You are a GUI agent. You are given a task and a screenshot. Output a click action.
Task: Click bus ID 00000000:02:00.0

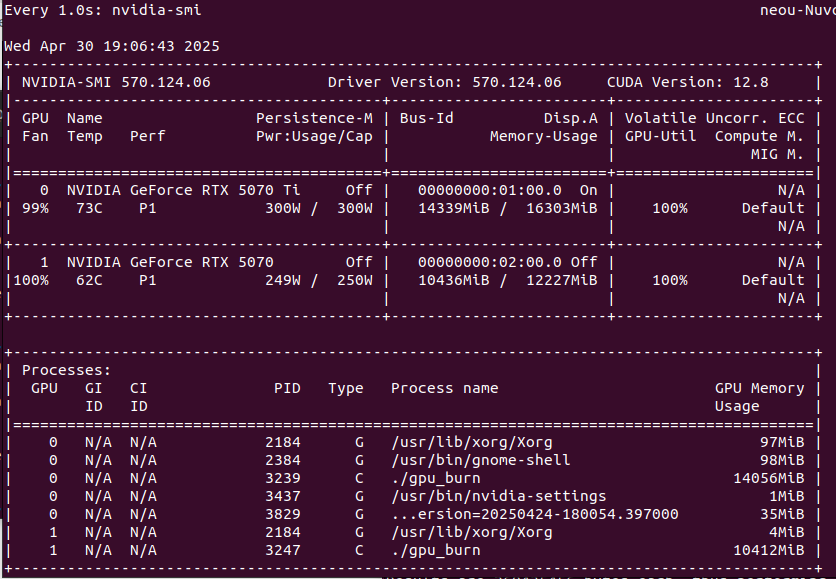(x=489, y=262)
